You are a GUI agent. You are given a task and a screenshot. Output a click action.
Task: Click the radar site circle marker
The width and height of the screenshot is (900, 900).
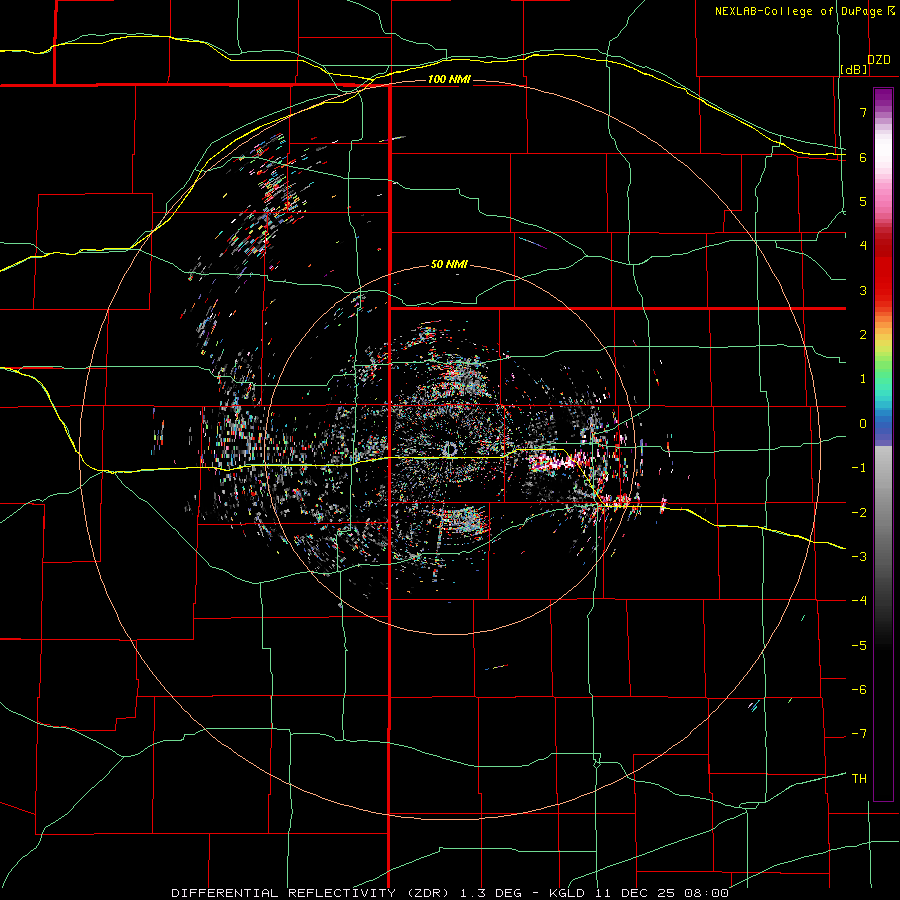[x=451, y=449]
